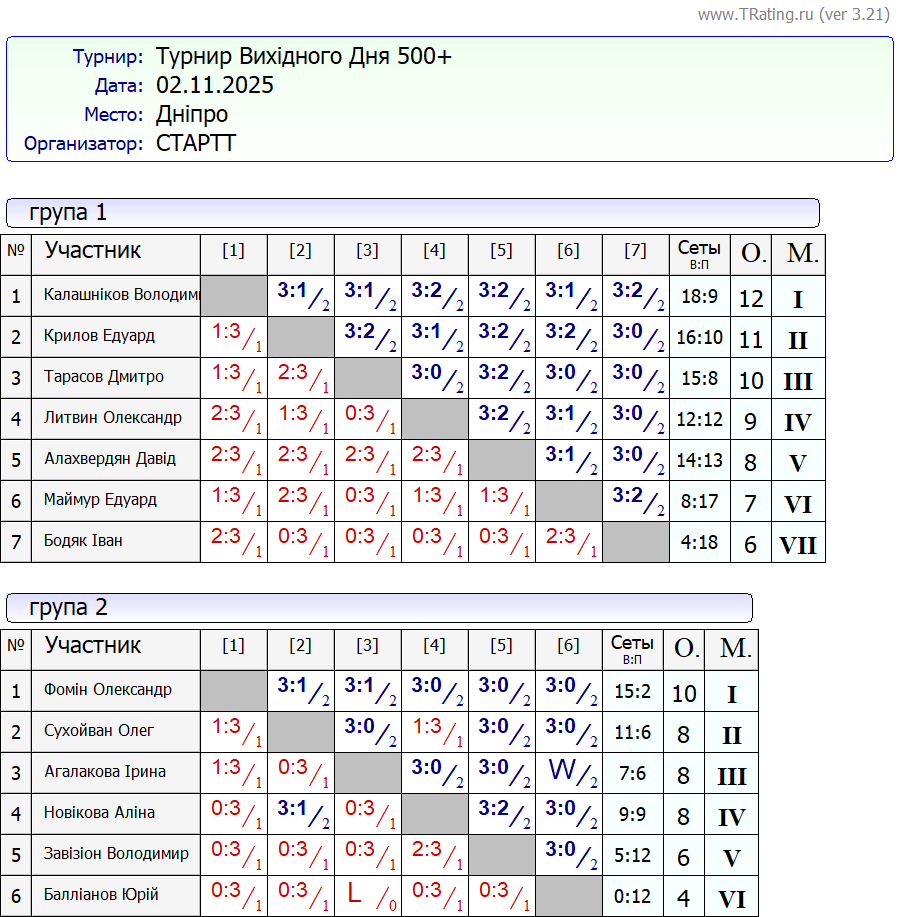The image size is (900, 917).
Task: Click the група 2 group header
Action: [x=68, y=607]
